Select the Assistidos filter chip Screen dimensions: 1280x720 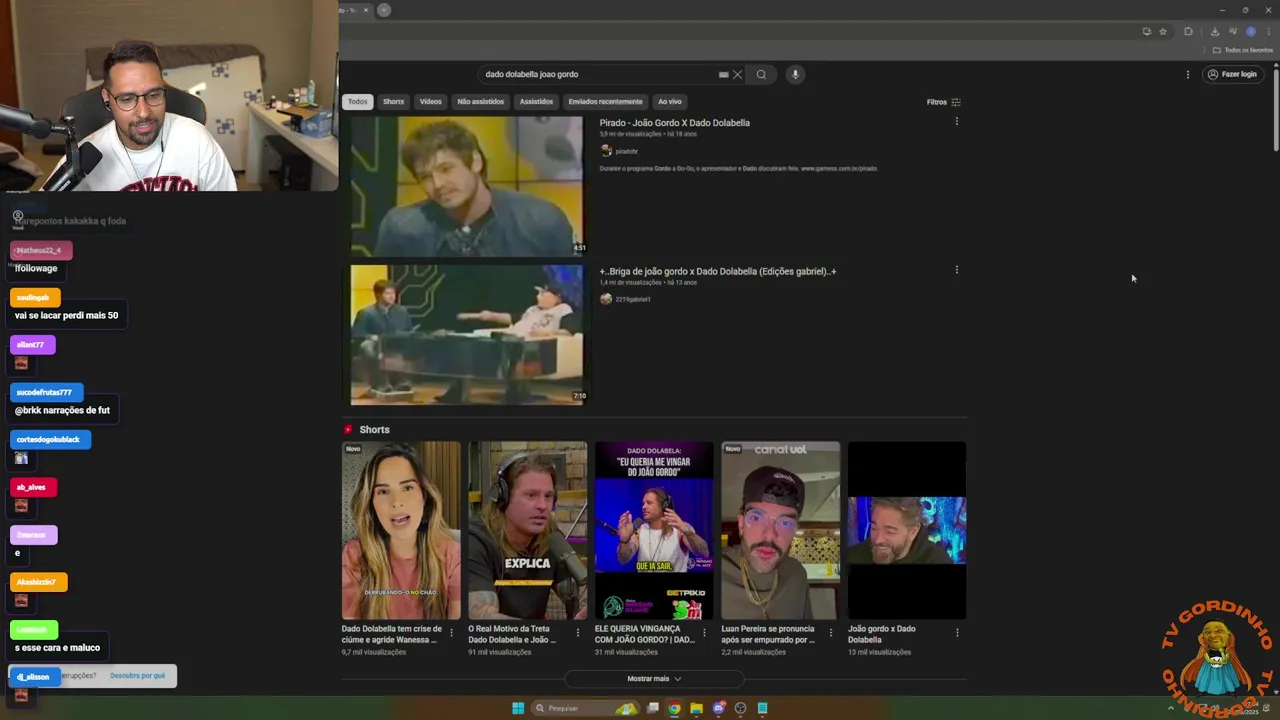coord(536,101)
